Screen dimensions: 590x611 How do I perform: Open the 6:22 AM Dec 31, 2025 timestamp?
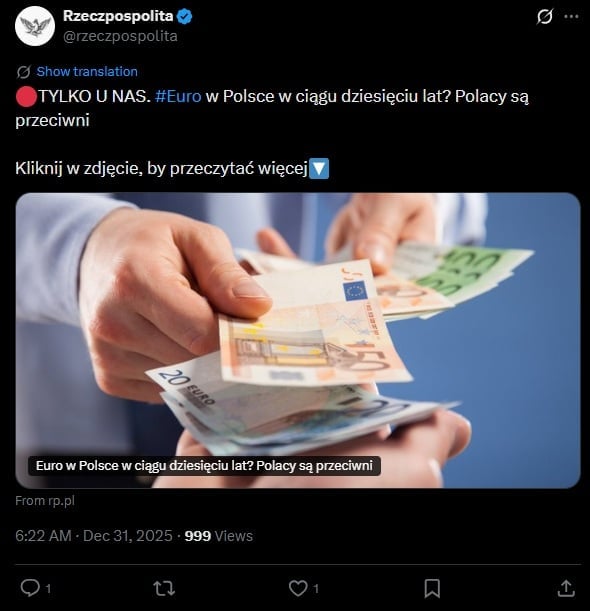(94, 536)
